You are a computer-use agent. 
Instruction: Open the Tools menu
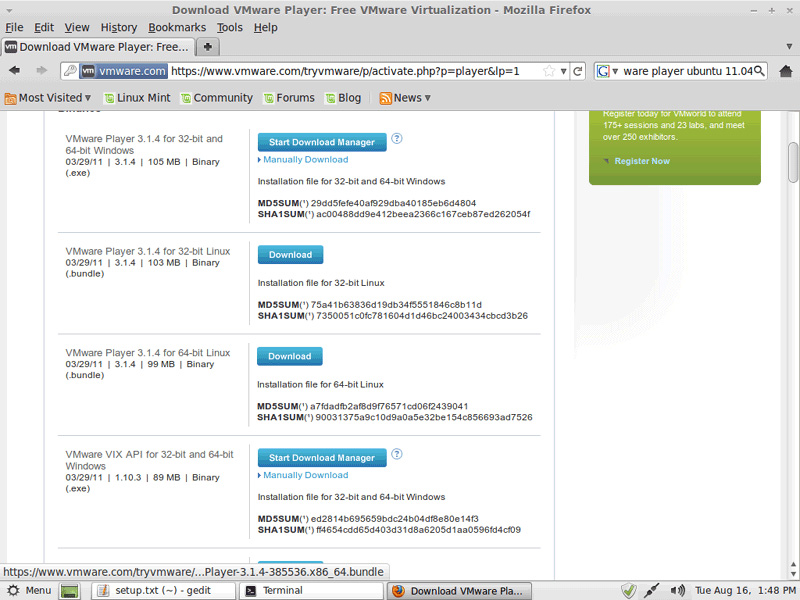pyautogui.click(x=230, y=28)
